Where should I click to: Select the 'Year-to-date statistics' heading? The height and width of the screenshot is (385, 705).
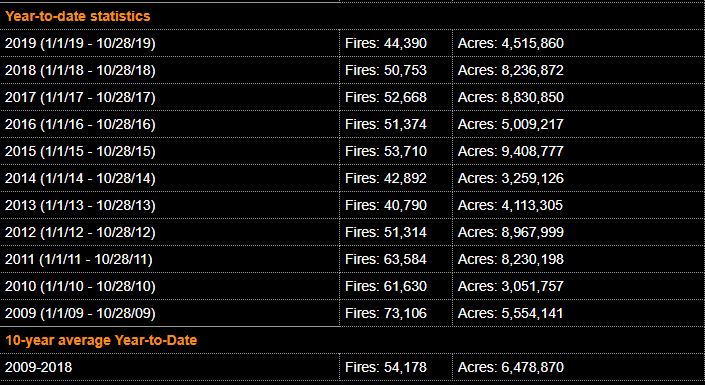(77, 16)
